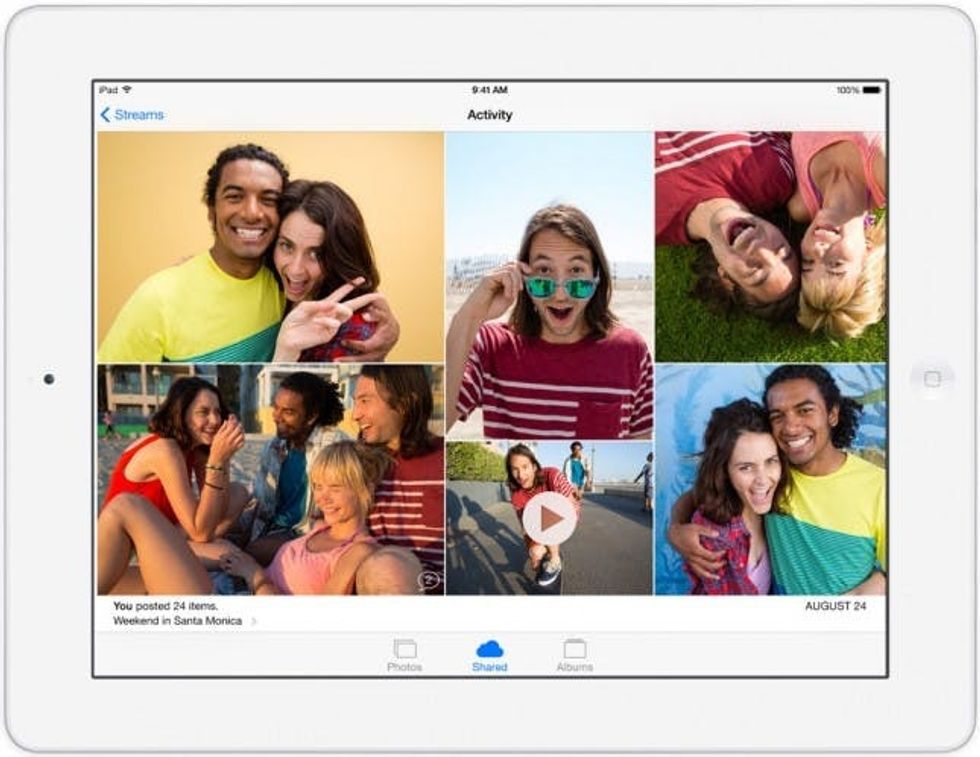Select the Shared cloud icon
Screen dimensions: 980x757
[490, 649]
